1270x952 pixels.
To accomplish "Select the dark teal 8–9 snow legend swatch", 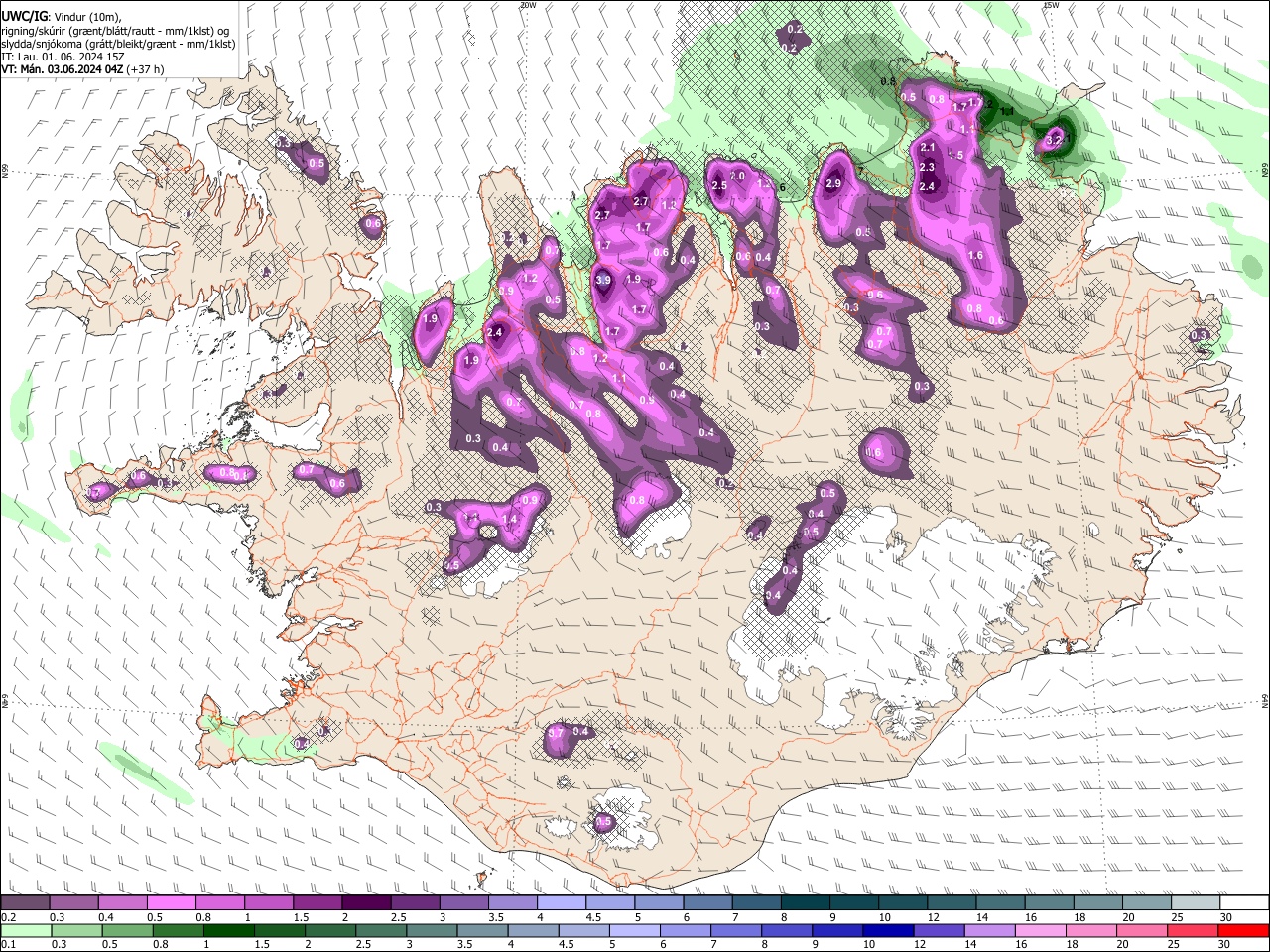I will pos(804,903).
